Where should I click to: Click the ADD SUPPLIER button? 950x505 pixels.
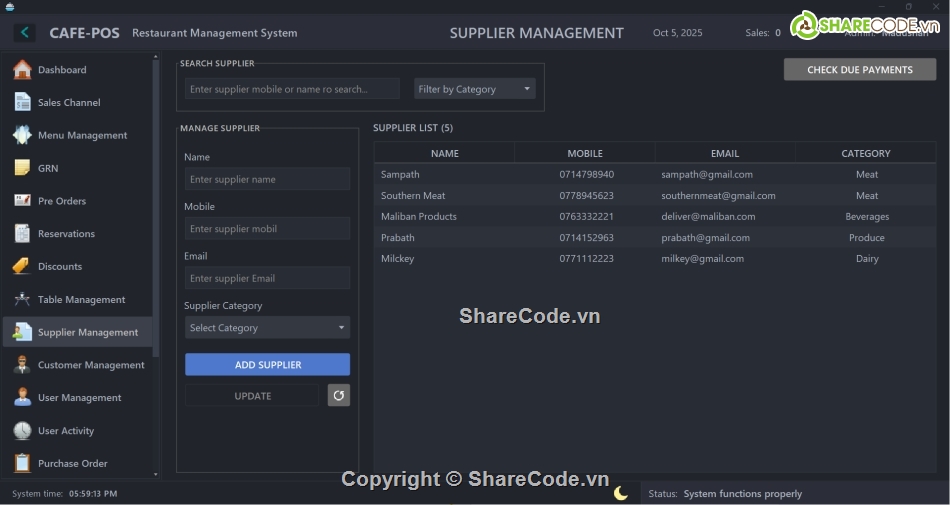point(267,365)
